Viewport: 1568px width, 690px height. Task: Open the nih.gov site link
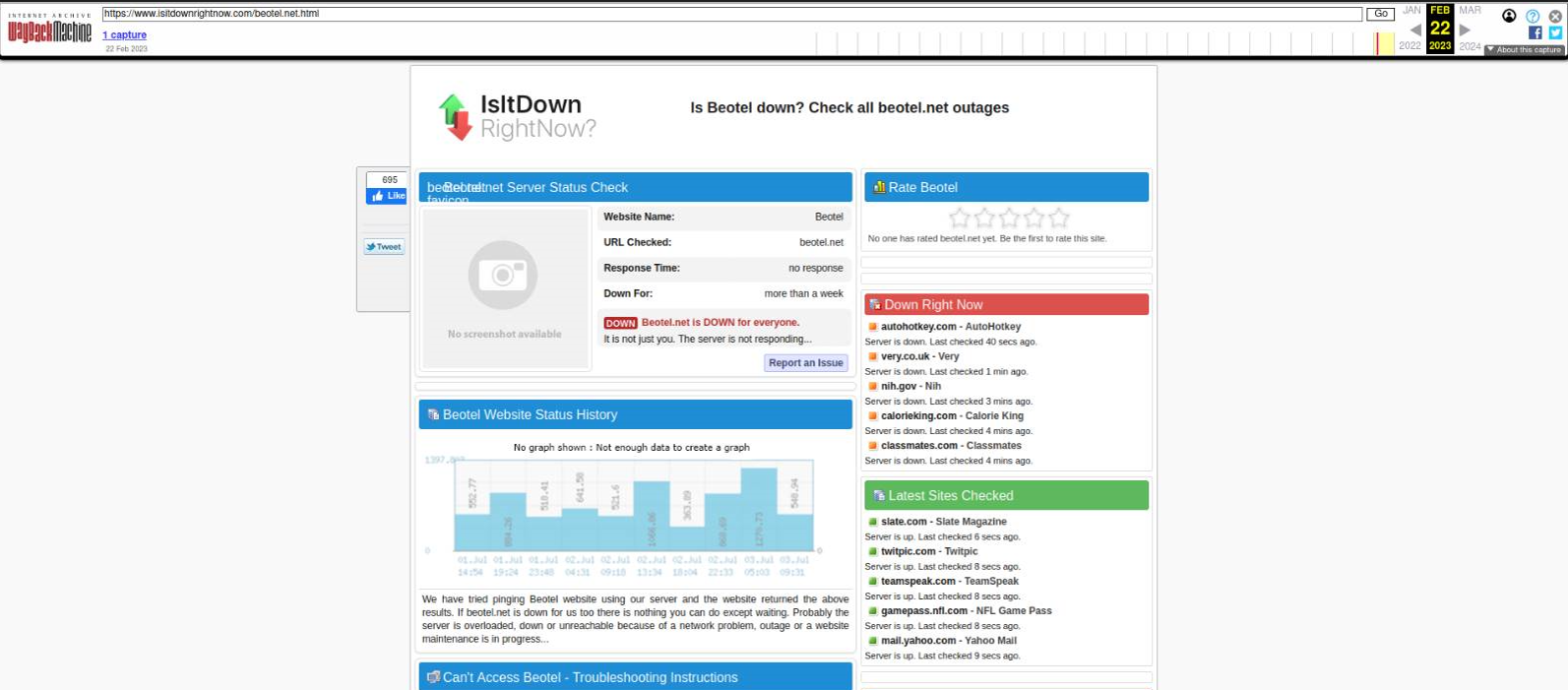899,386
